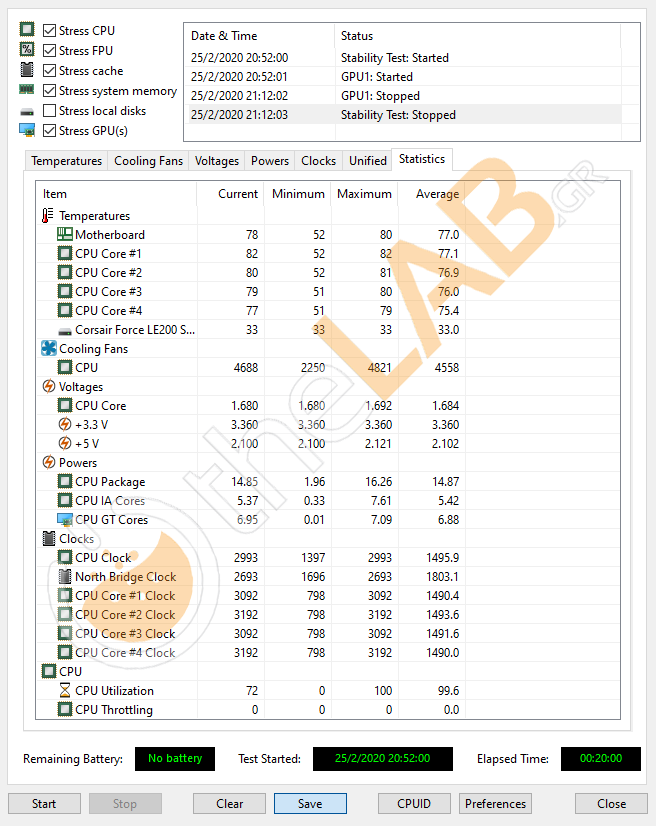Click the Maximum column header

coord(365,194)
